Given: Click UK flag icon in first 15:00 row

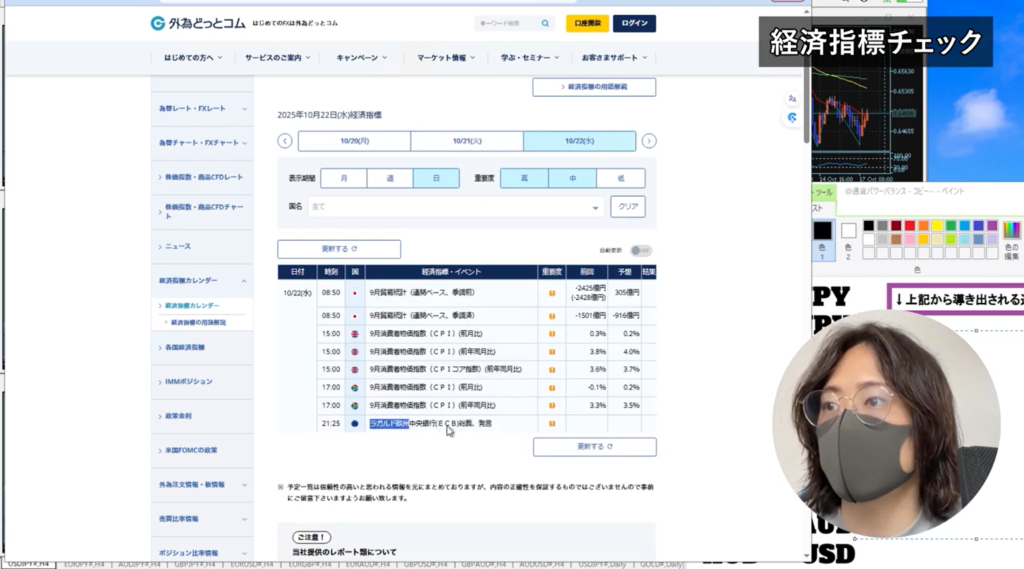Looking at the screenshot, I should pyautogui.click(x=354, y=334).
